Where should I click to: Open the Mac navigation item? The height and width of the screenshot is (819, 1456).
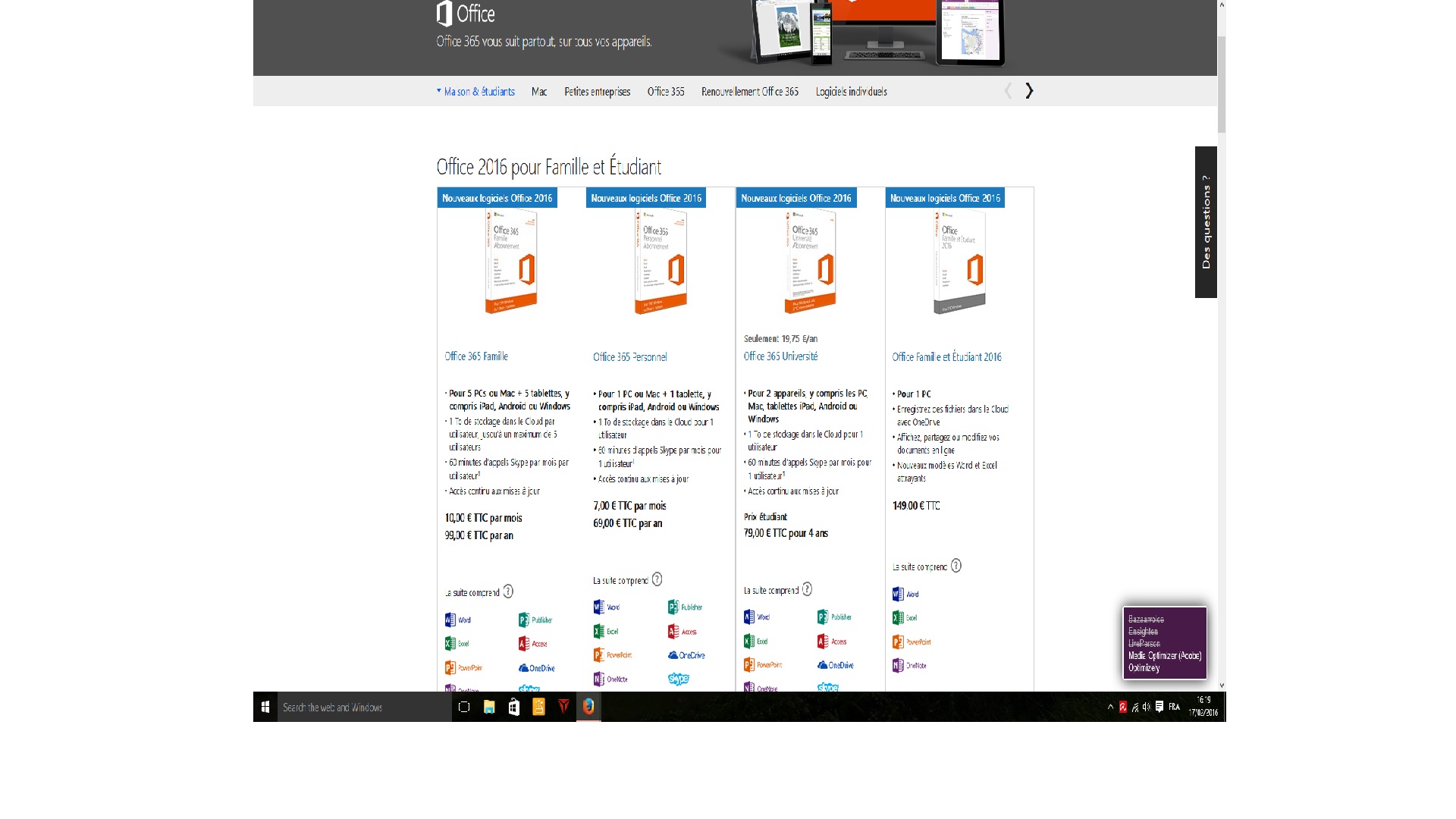coord(539,92)
